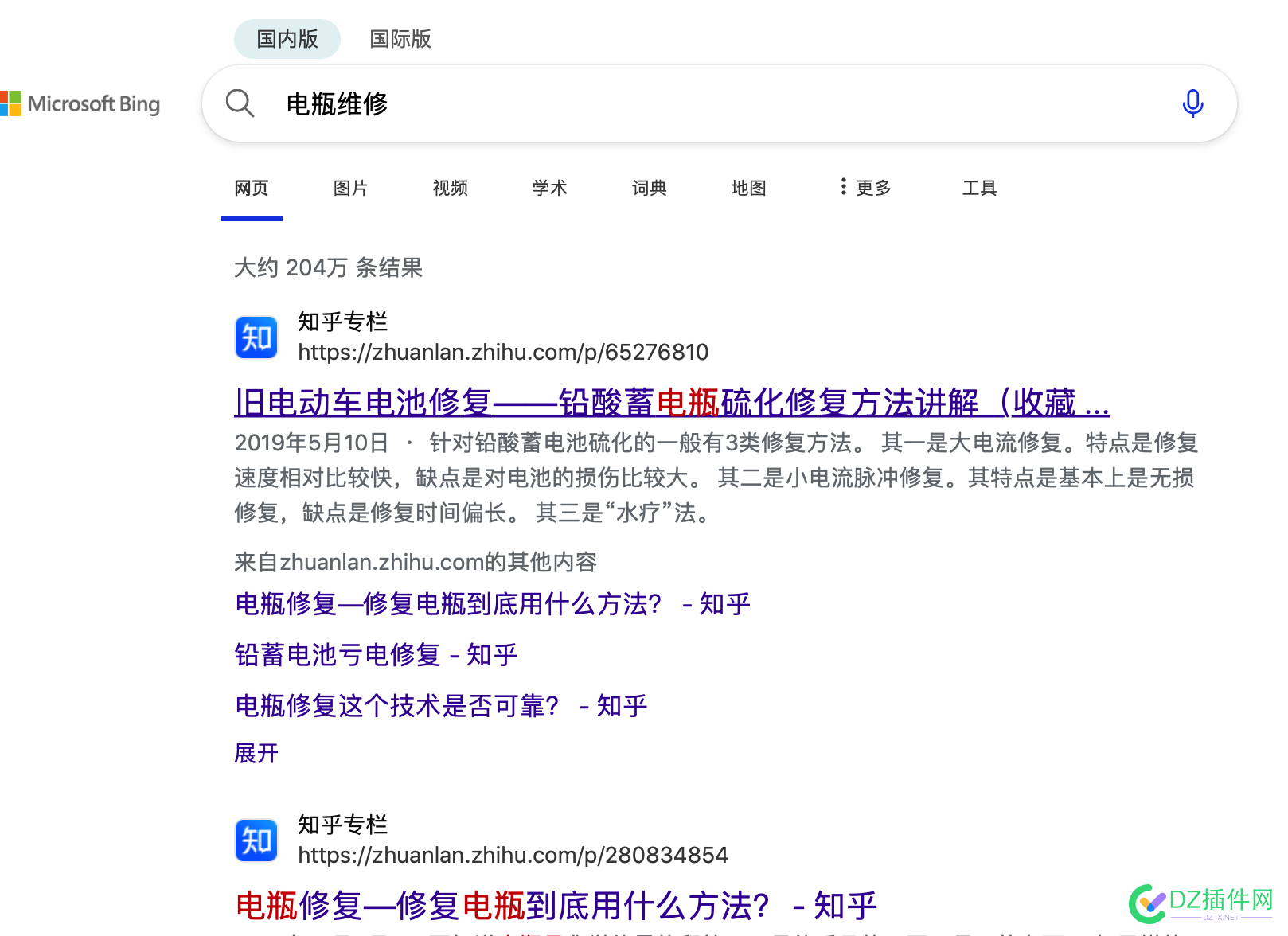This screenshot has height=936, width=1288.
Task: Select the 视频 tab
Action: coord(451,188)
